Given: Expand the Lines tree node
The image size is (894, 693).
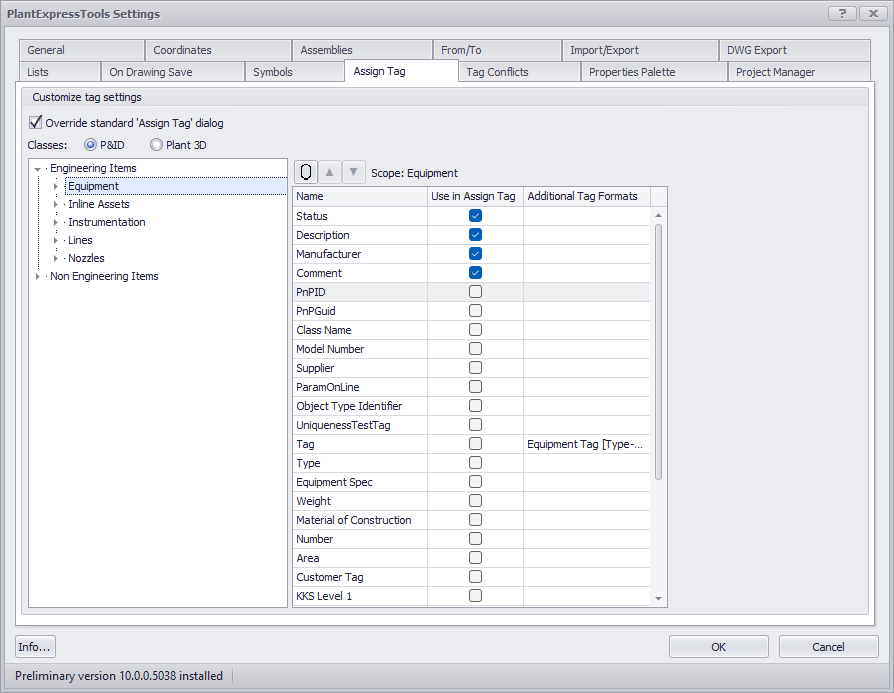Looking at the screenshot, I should (56, 240).
